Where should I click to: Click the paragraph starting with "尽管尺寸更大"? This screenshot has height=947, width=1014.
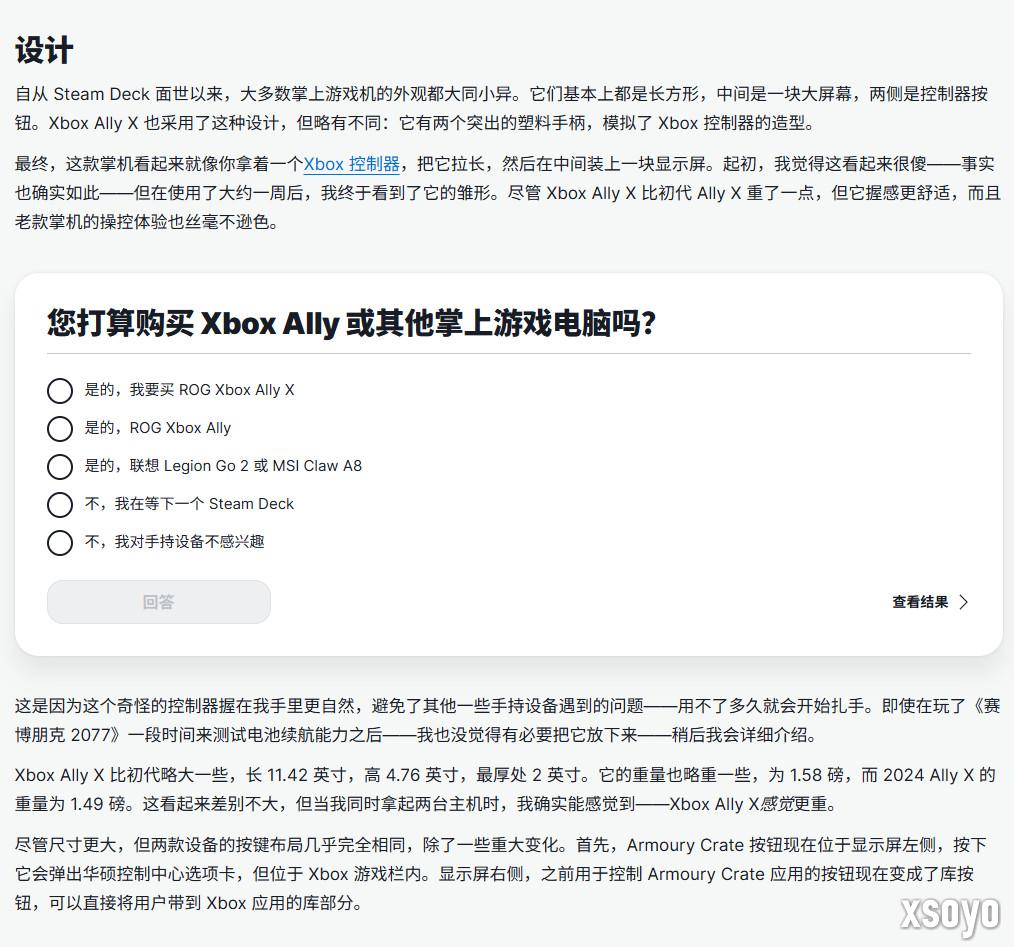tap(500, 873)
